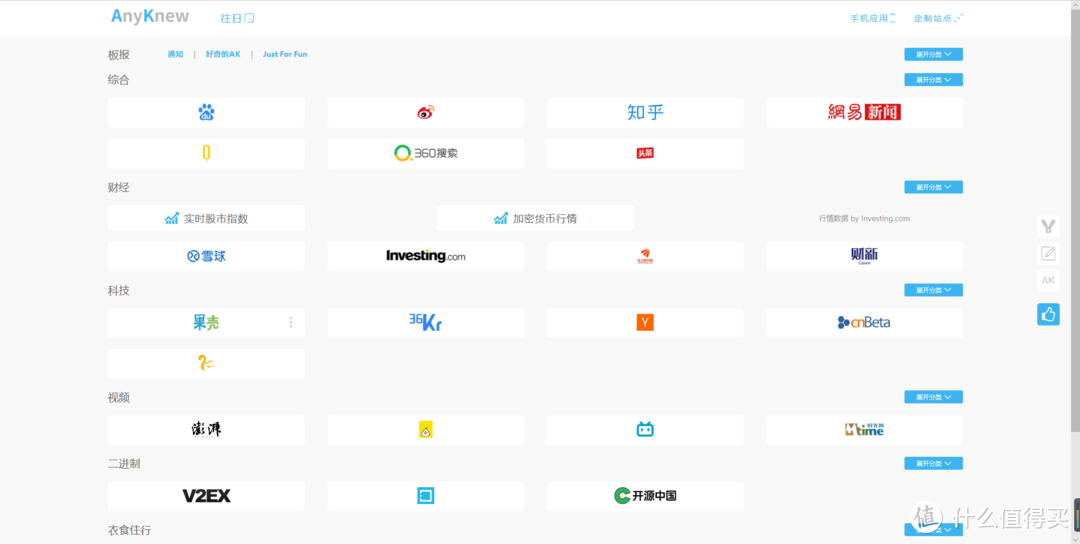Click the 视频 section heading
Image resolution: width=1080 pixels, height=544 pixels.
tap(118, 397)
